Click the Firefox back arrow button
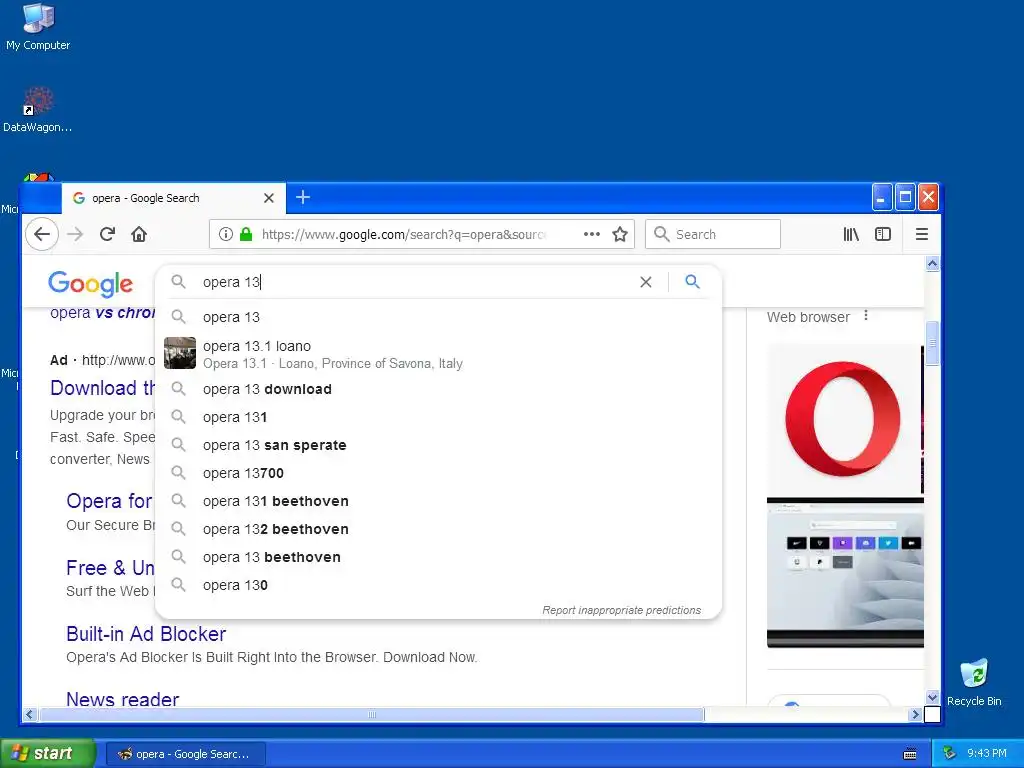Image resolution: width=1024 pixels, height=768 pixels. 42,234
